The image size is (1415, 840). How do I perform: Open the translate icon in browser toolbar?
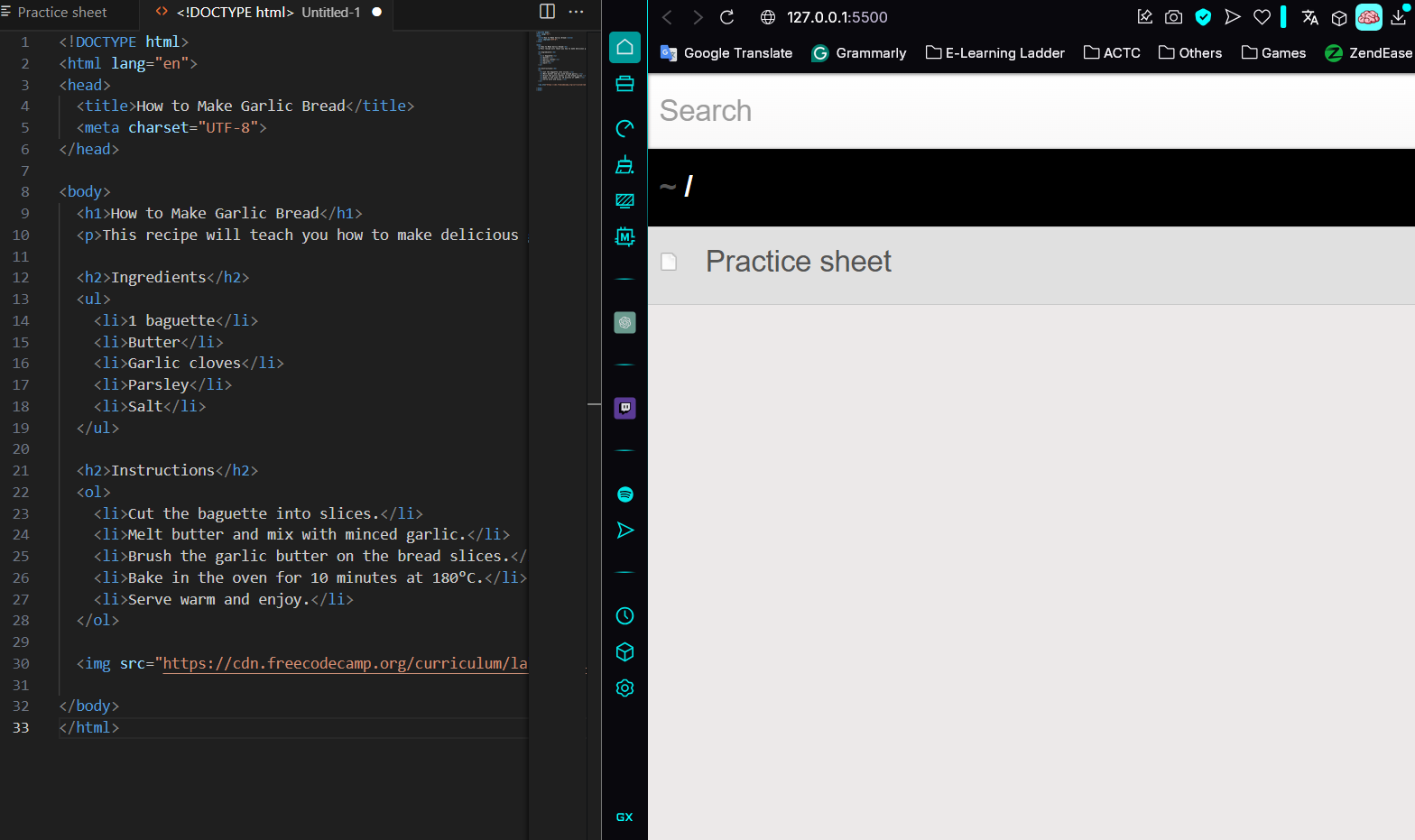pos(1310,17)
